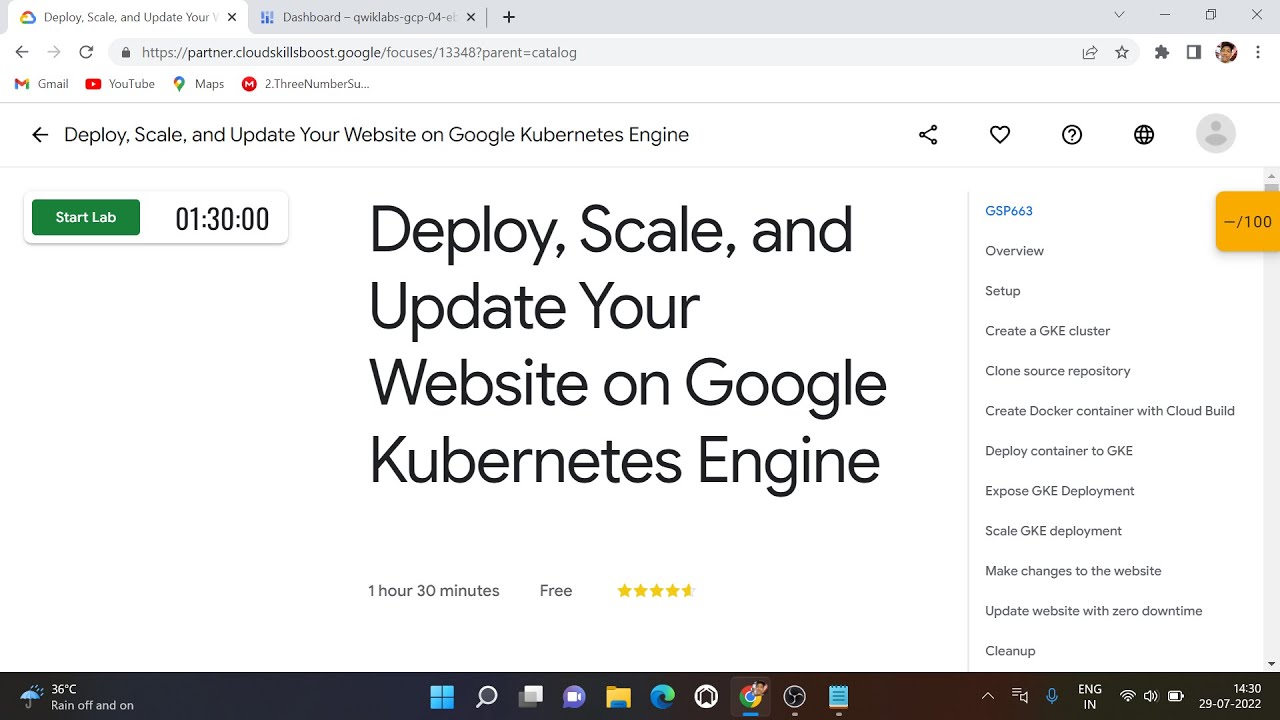The image size is (1280, 720).
Task: Click the address bar URL
Action: (359, 52)
